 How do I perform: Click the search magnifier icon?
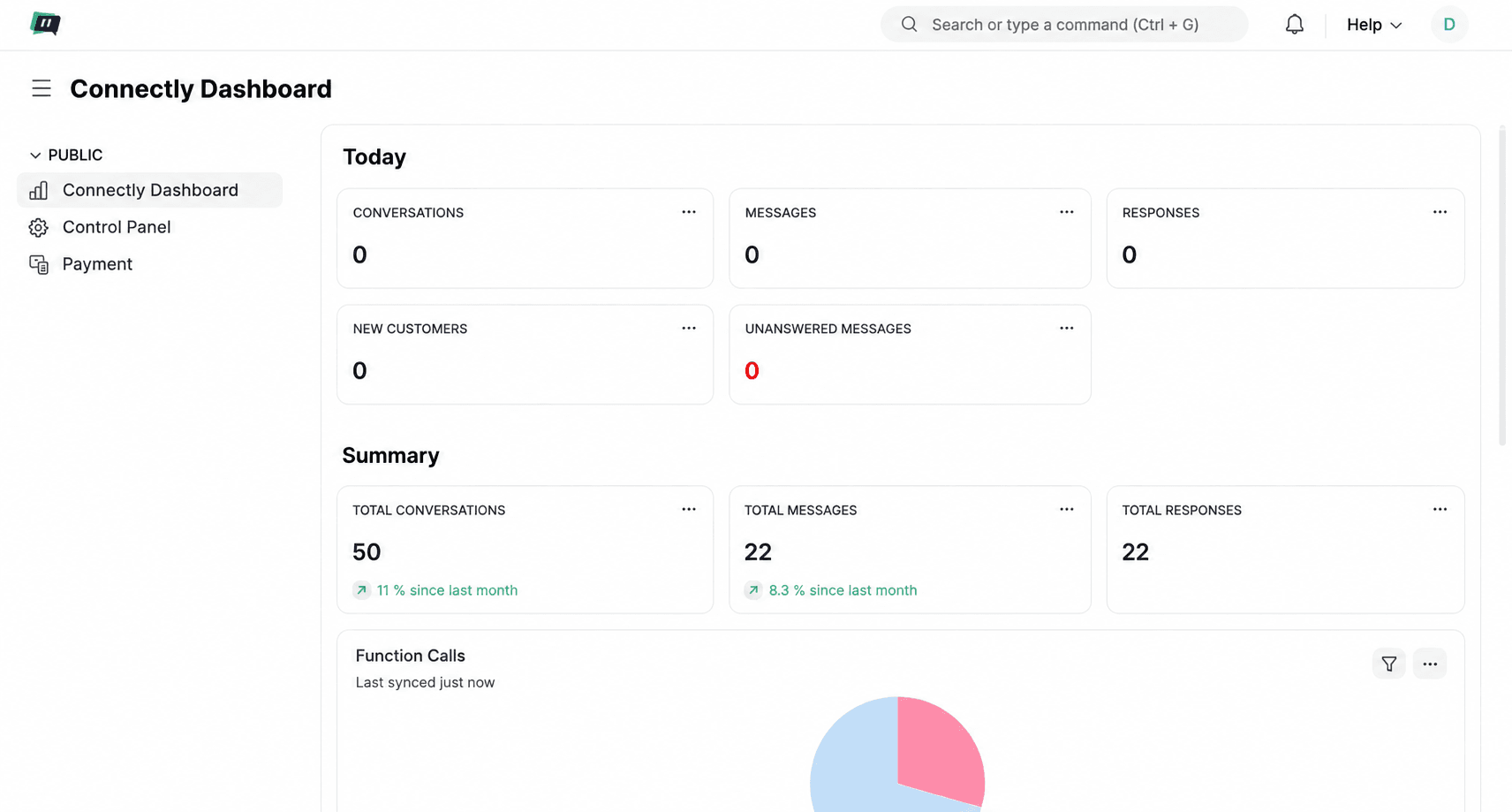(909, 25)
